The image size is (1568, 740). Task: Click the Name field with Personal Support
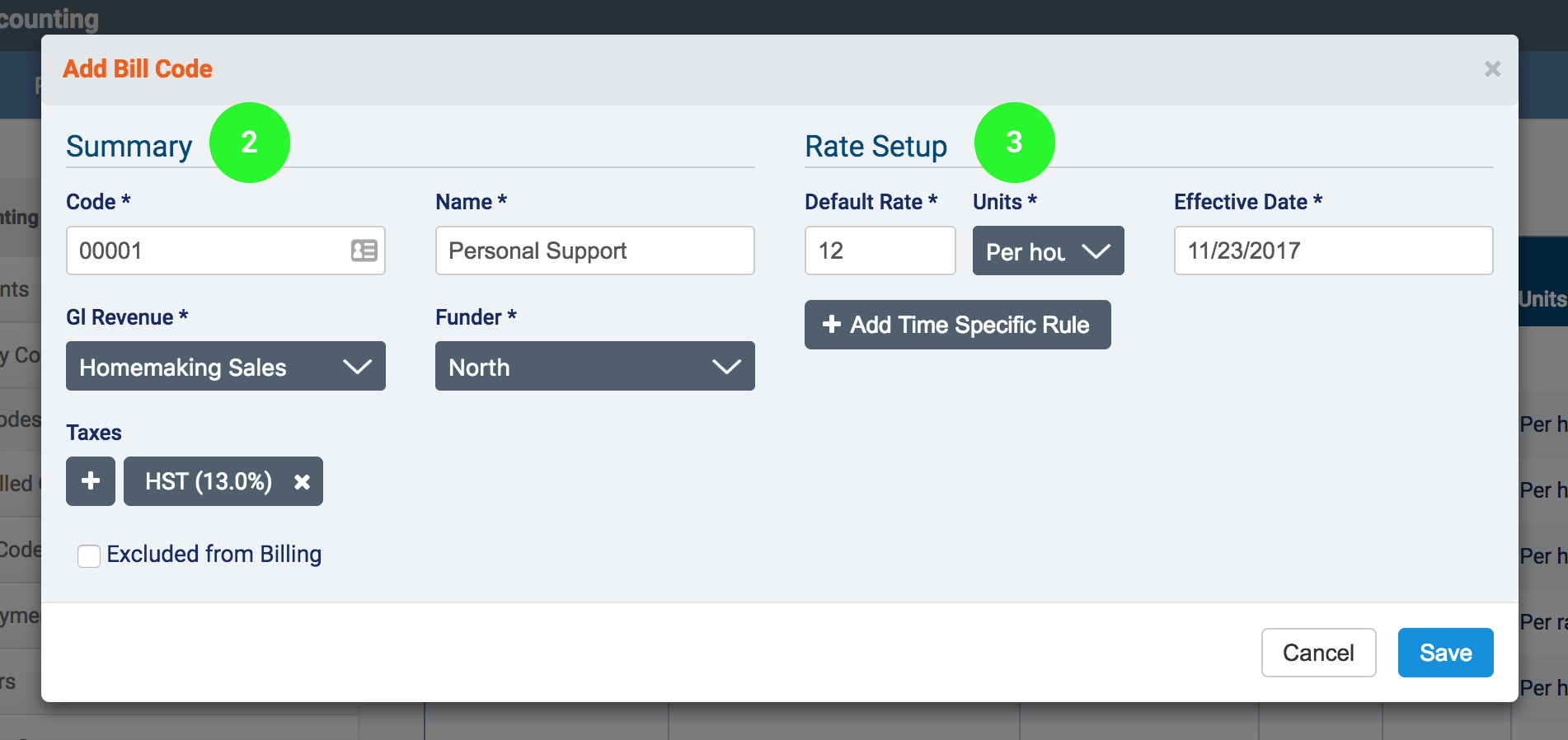click(x=594, y=251)
